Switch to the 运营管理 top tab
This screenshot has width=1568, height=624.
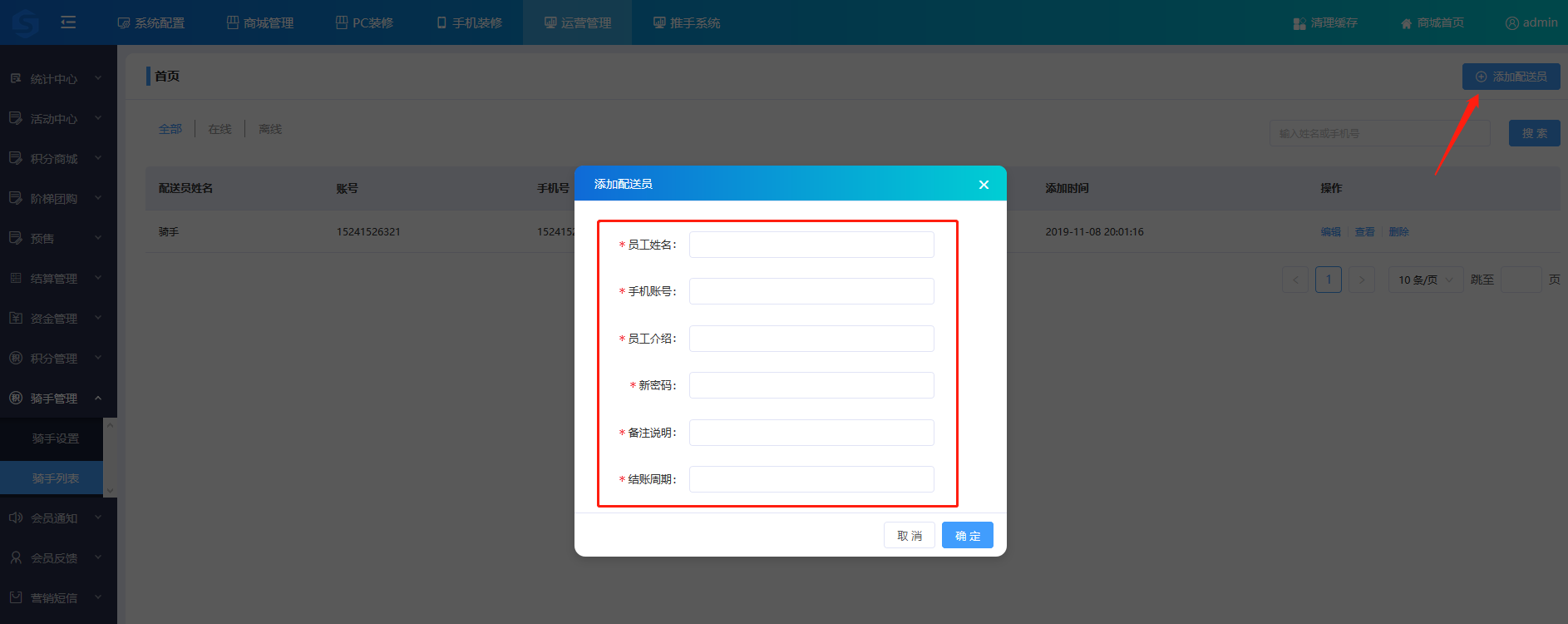click(578, 22)
